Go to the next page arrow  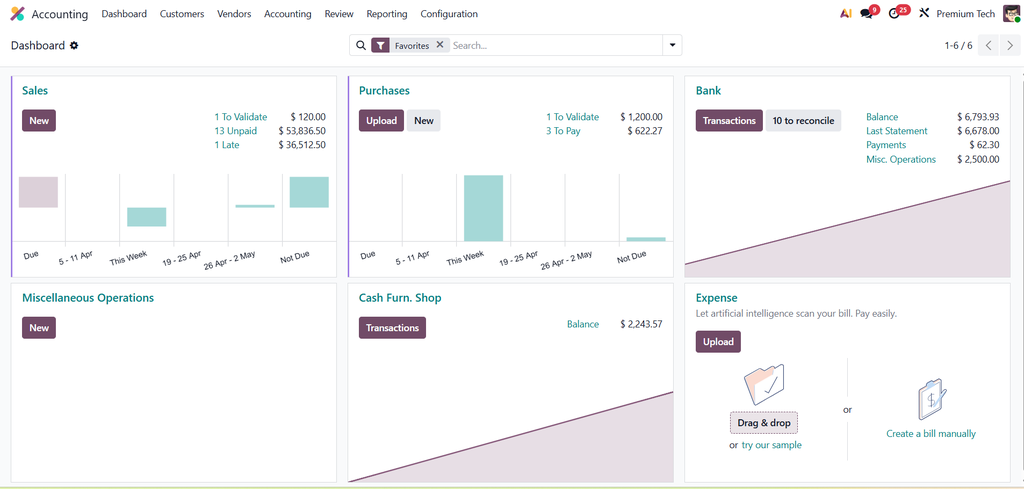1010,45
